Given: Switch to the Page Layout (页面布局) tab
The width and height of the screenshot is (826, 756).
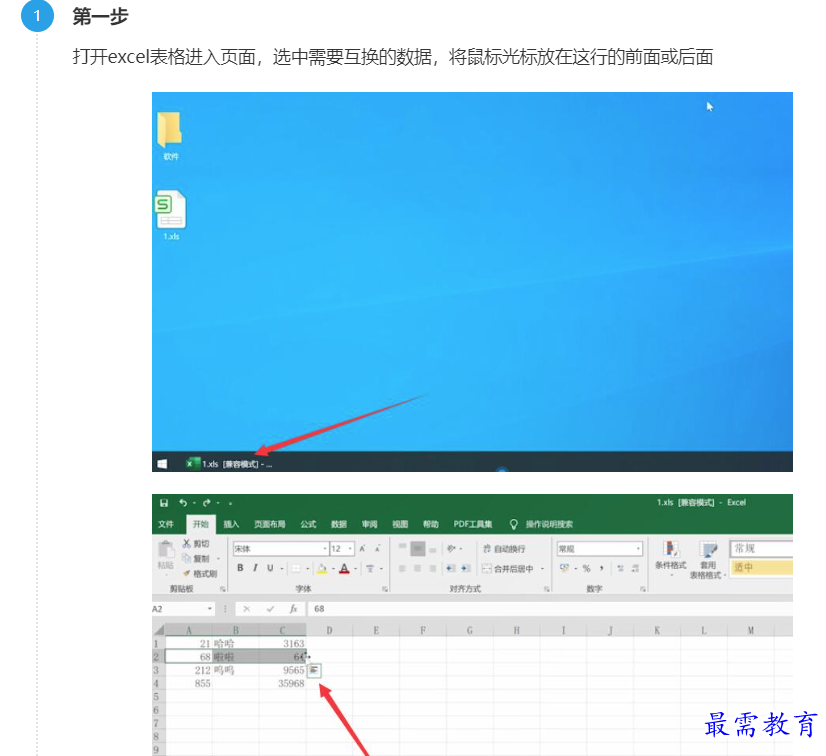Looking at the screenshot, I should [270, 524].
